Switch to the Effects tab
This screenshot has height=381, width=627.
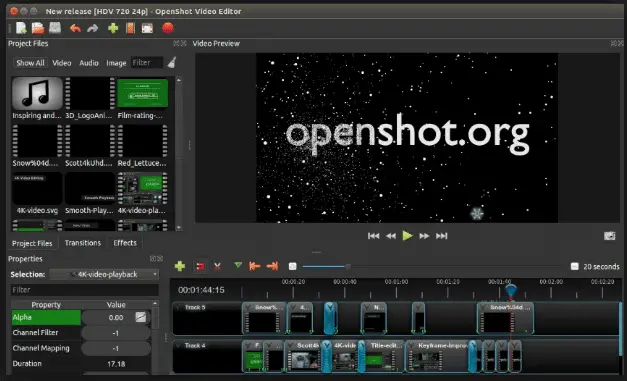tap(125, 243)
